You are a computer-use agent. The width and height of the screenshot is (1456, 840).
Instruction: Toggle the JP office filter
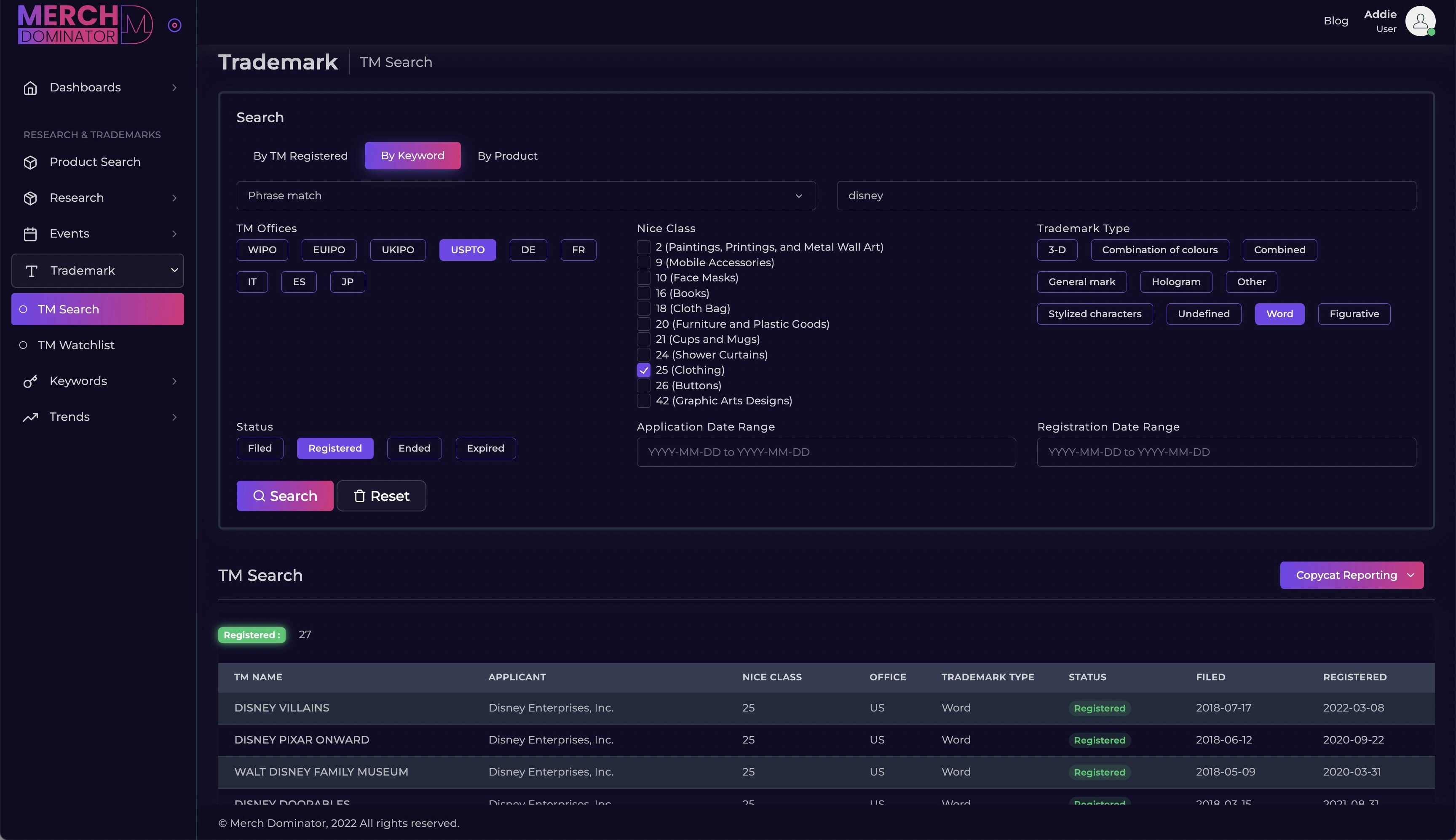click(x=347, y=282)
